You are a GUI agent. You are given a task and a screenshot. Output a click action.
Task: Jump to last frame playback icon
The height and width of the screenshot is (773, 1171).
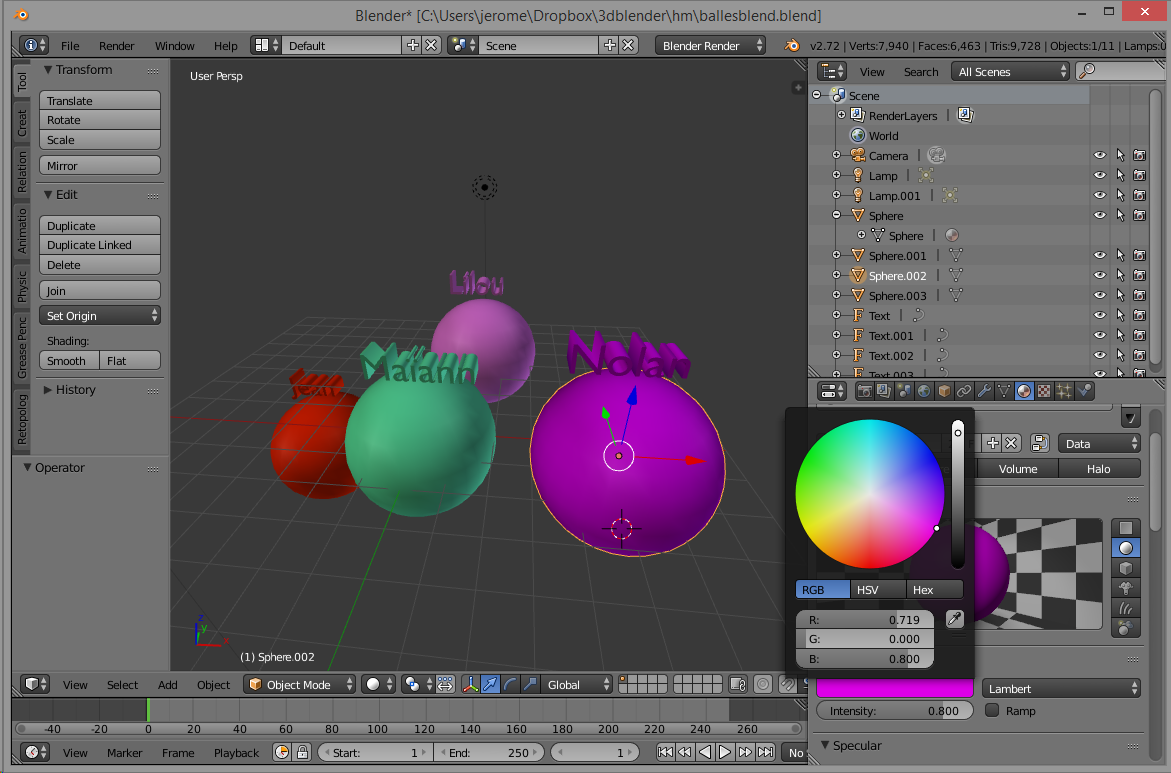coord(765,753)
